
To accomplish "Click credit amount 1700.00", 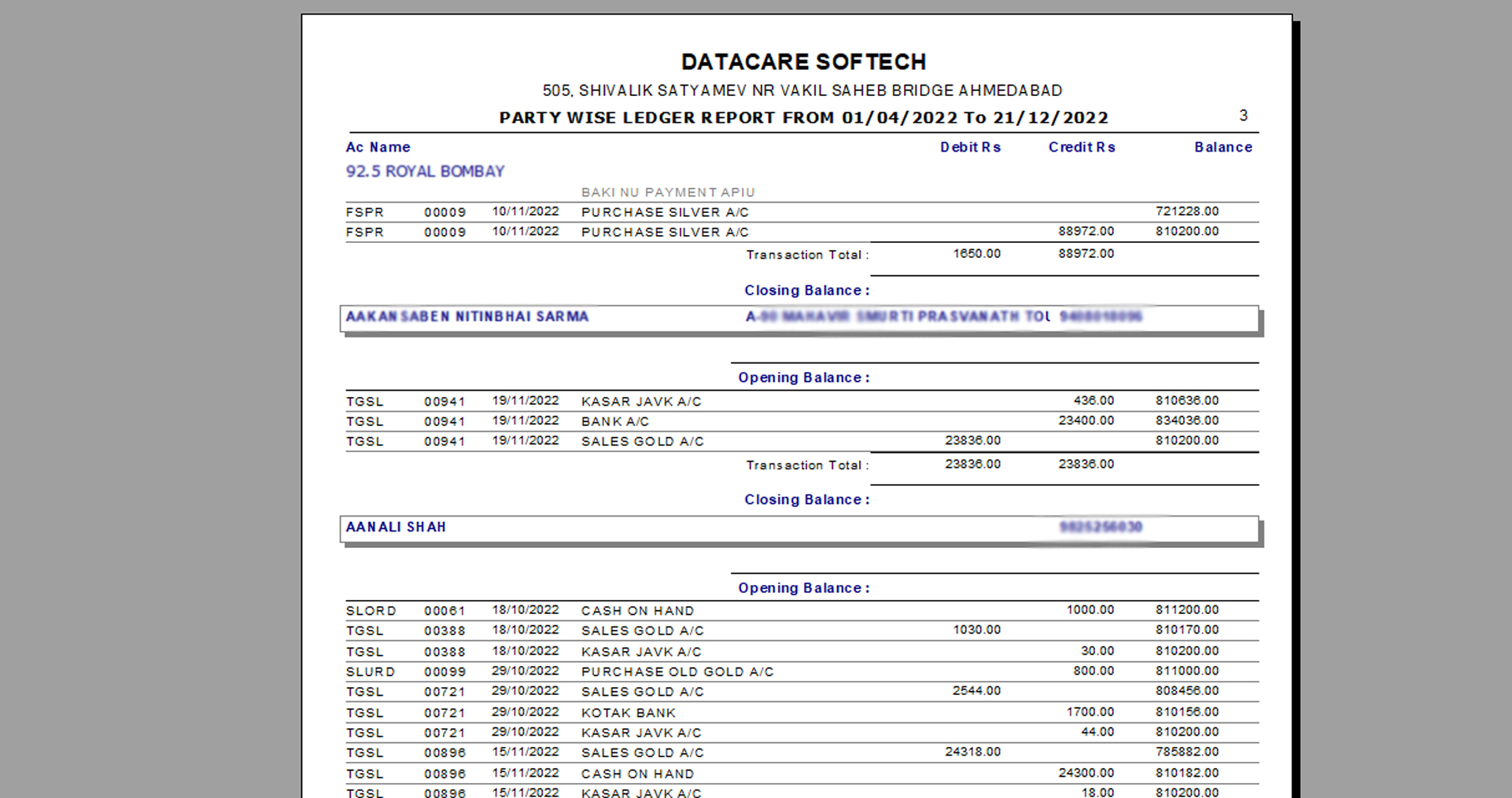I will (x=1090, y=712).
